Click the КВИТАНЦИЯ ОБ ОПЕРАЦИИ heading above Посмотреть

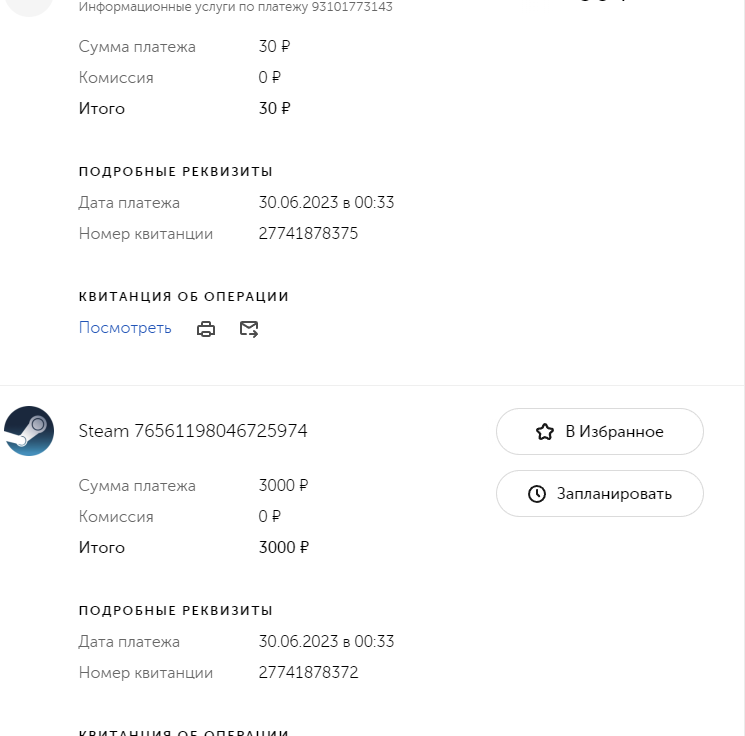tap(184, 297)
